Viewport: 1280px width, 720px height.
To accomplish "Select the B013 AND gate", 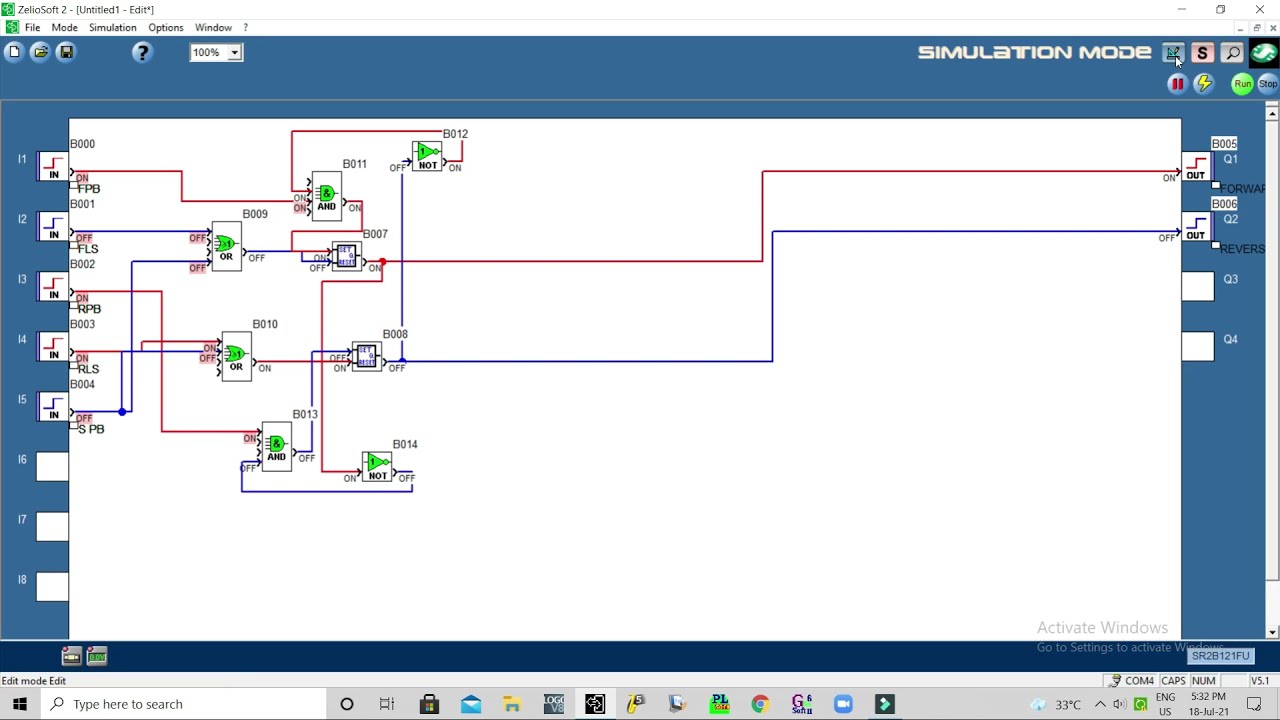I will [x=276, y=447].
